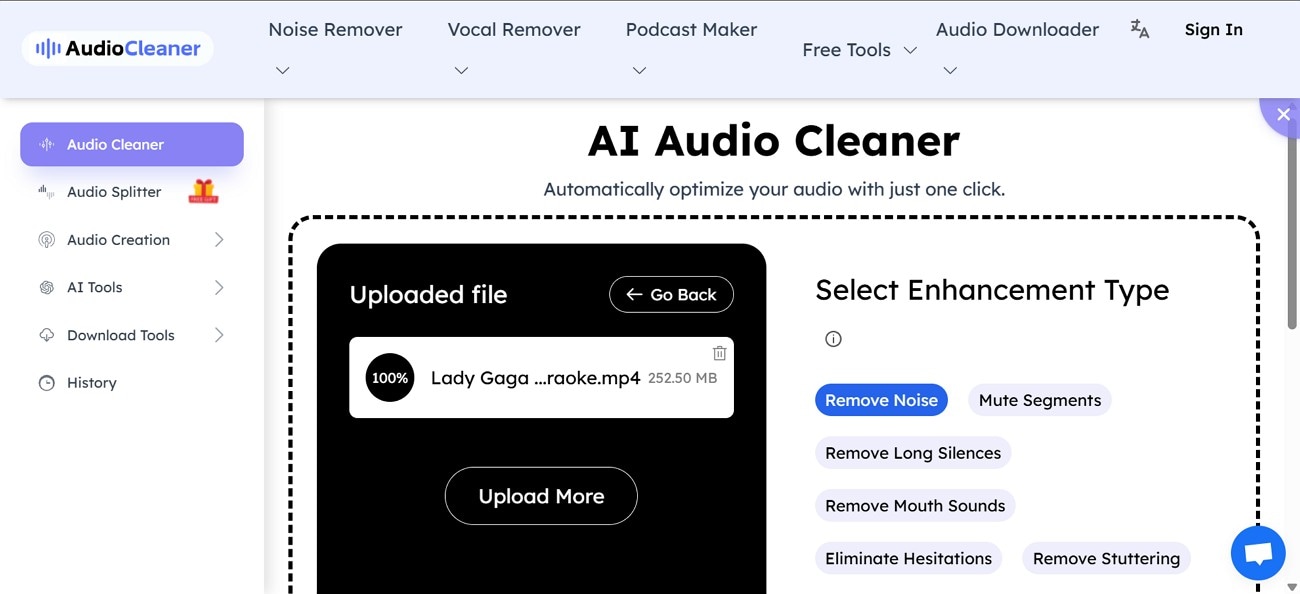
Task: Open the Podcast Maker menu
Action: click(x=691, y=29)
